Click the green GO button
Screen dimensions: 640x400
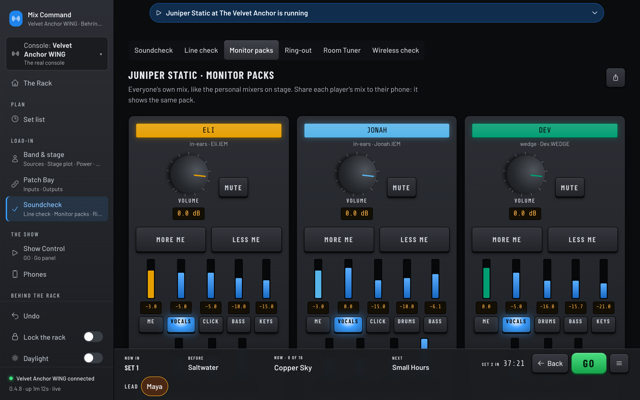[589, 363]
